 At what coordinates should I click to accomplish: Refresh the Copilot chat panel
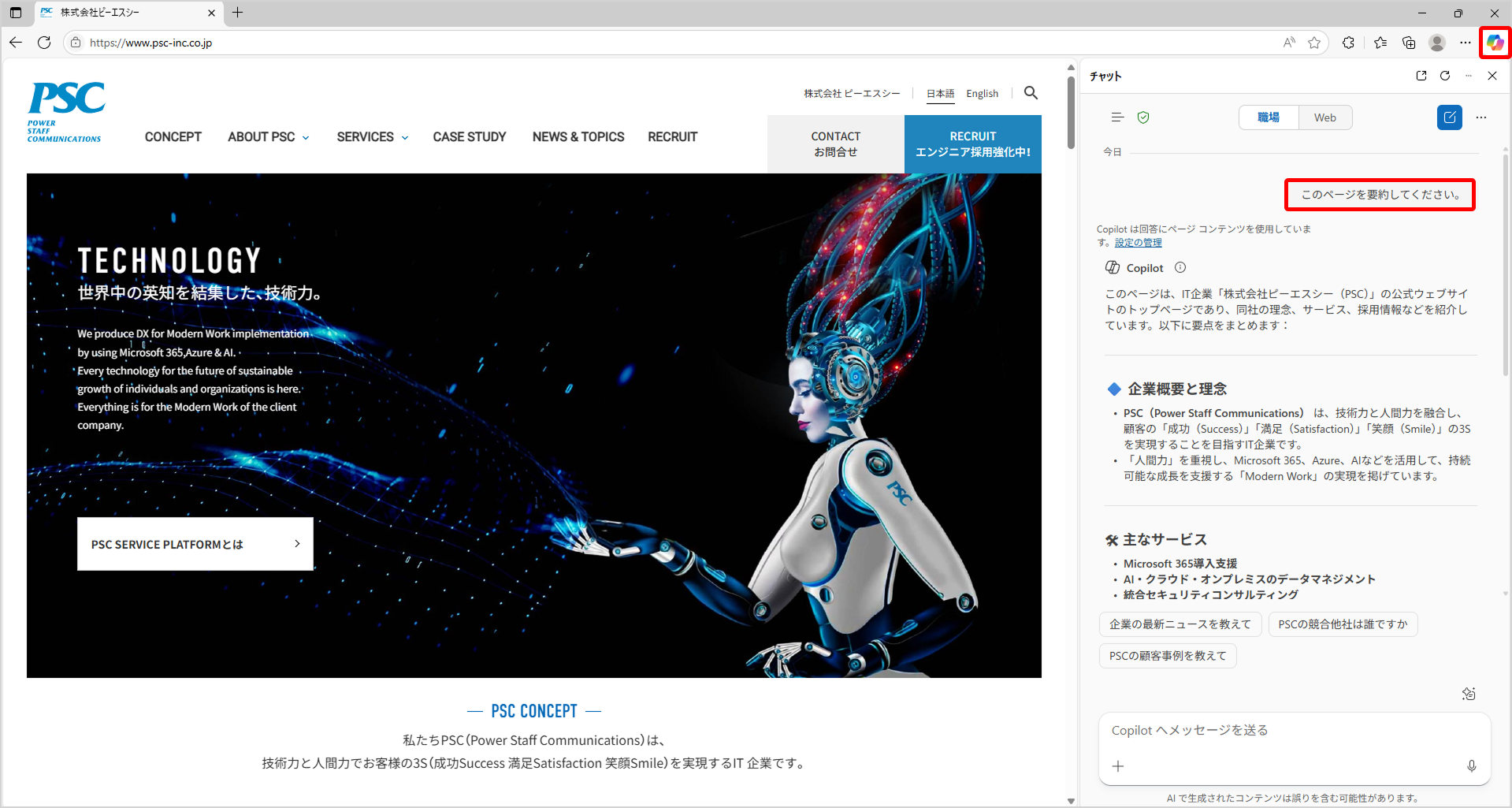(1444, 76)
